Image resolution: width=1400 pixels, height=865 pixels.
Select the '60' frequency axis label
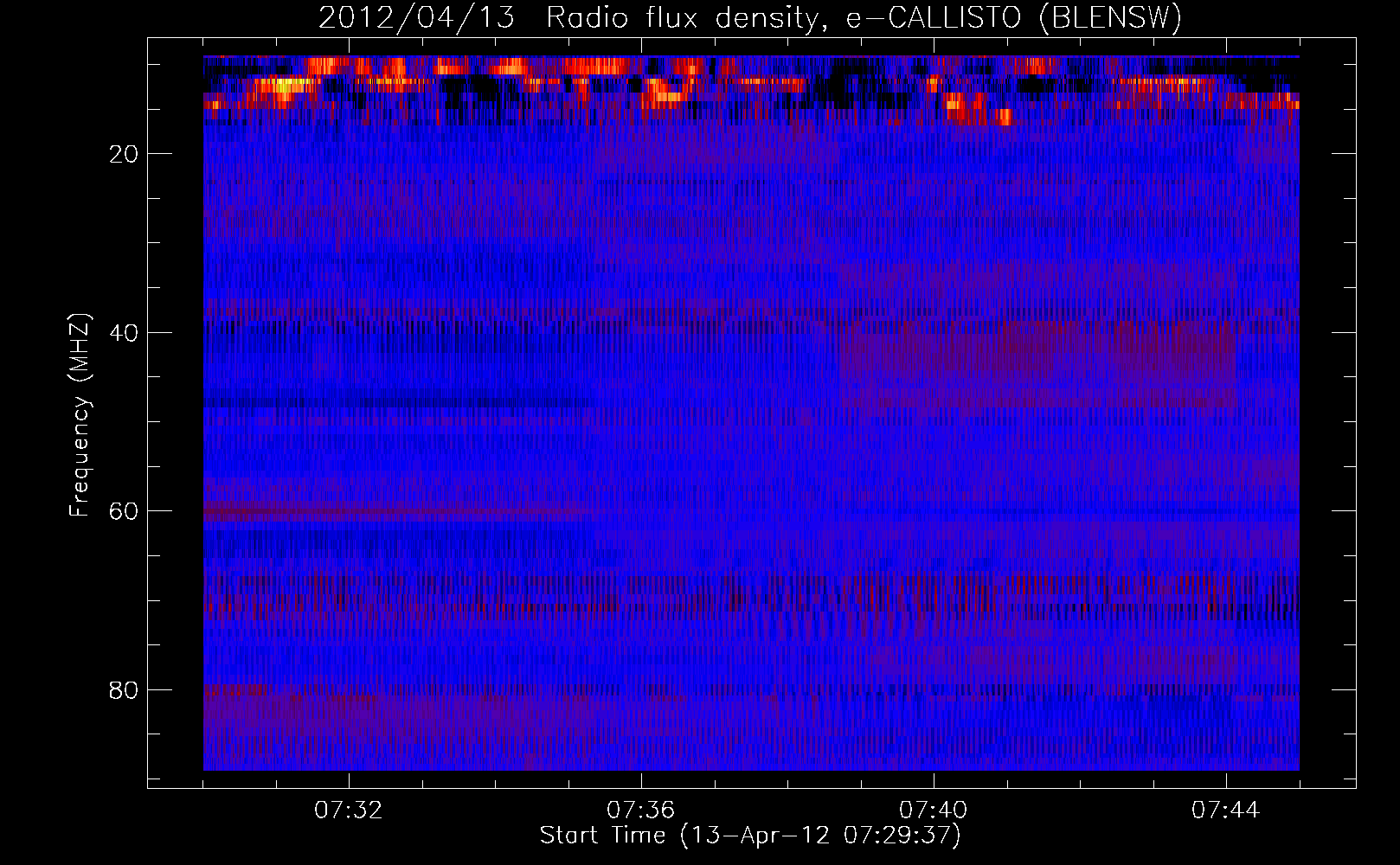[125, 511]
